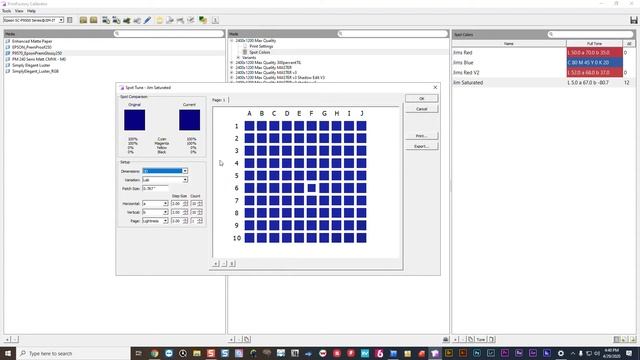
Task: Select patch A1 in the grid
Action: [249, 126]
